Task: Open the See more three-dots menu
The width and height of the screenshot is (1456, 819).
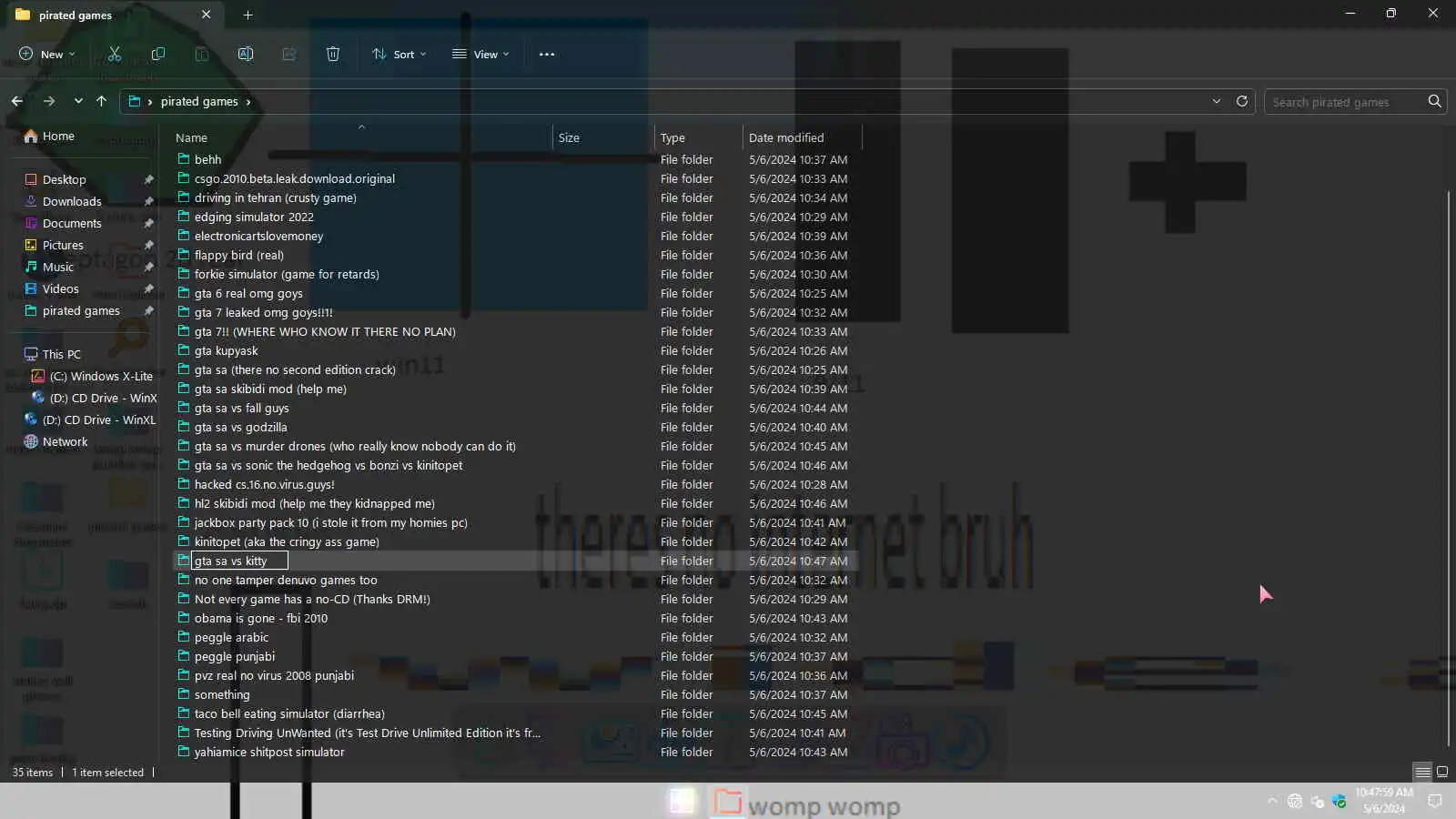Action: 547,54
